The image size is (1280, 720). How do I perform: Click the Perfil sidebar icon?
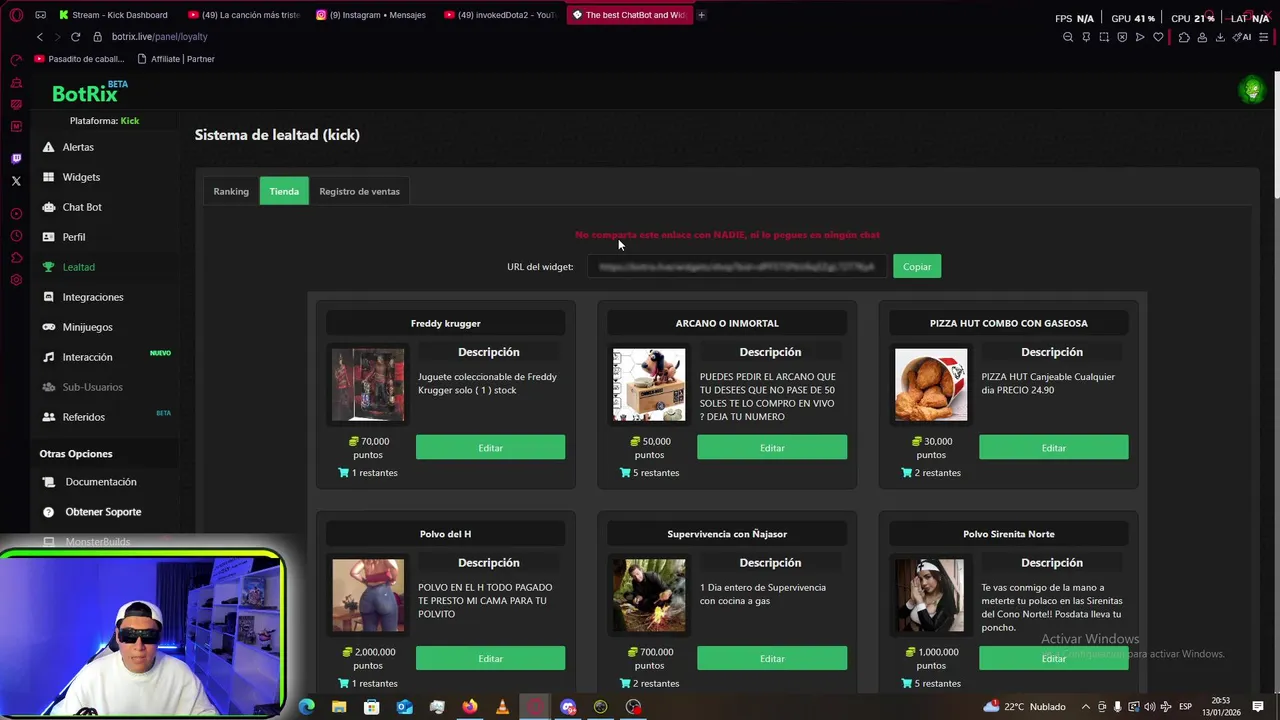pos(48,237)
